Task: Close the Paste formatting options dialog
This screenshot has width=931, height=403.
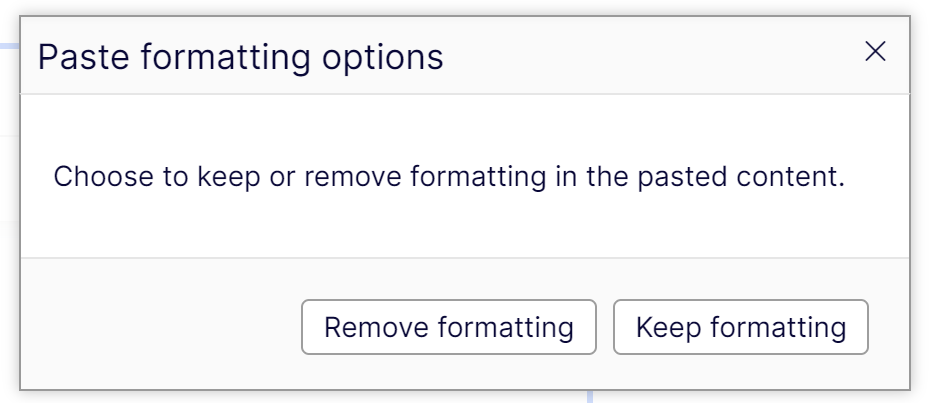Action: click(x=875, y=52)
